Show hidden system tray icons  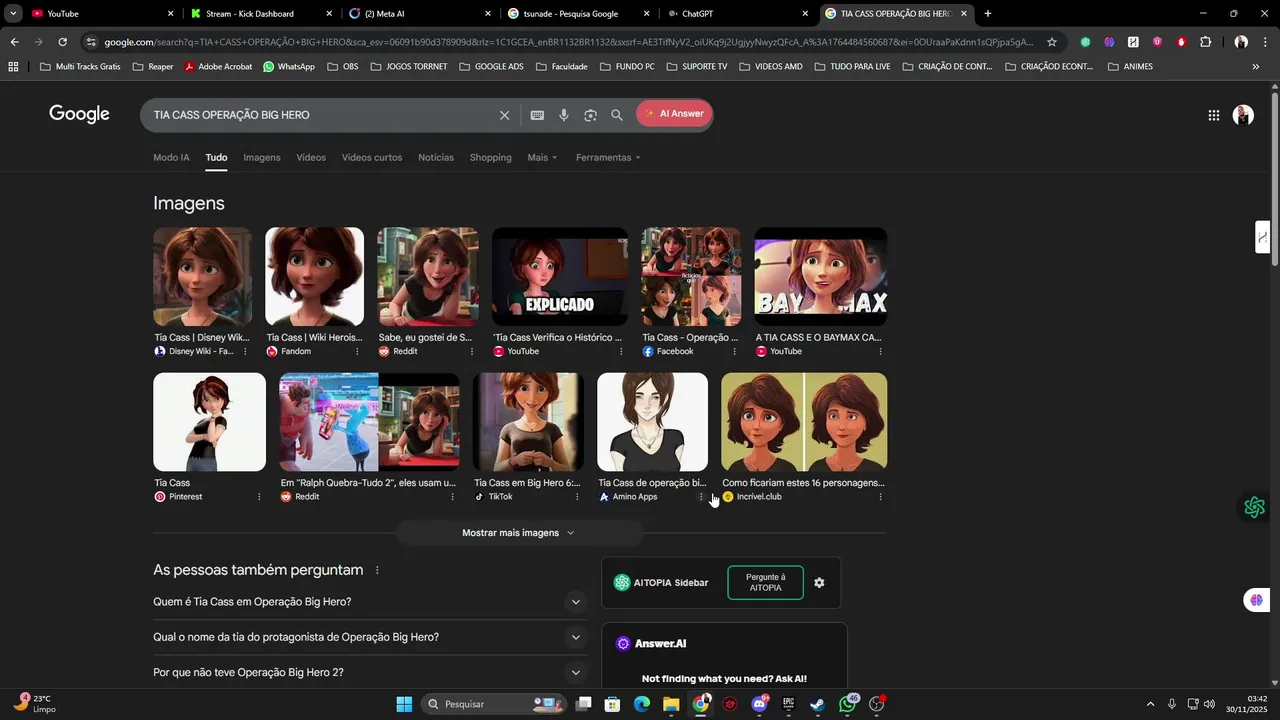[x=1150, y=704]
